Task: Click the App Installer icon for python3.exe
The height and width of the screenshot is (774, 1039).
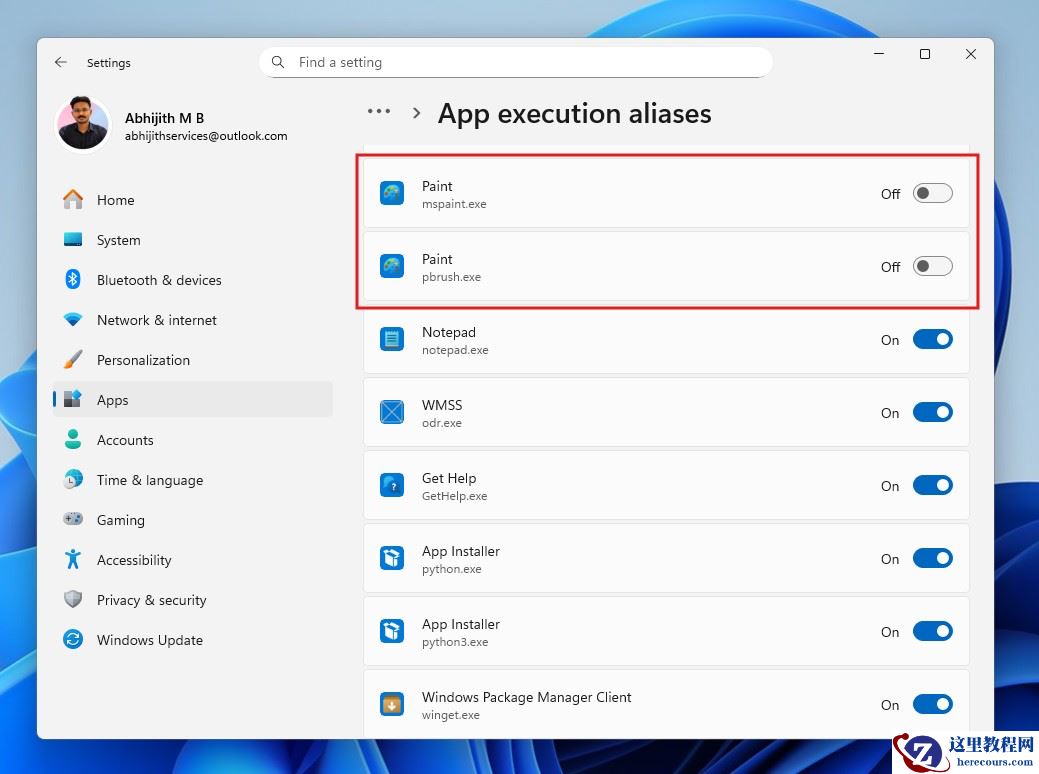Action: tap(392, 631)
